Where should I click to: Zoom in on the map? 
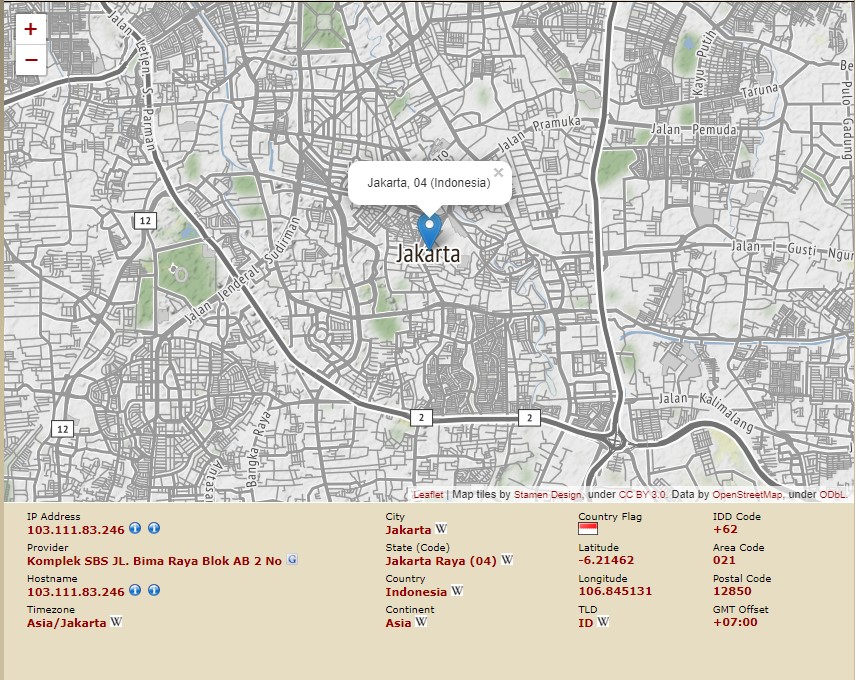coord(31,29)
